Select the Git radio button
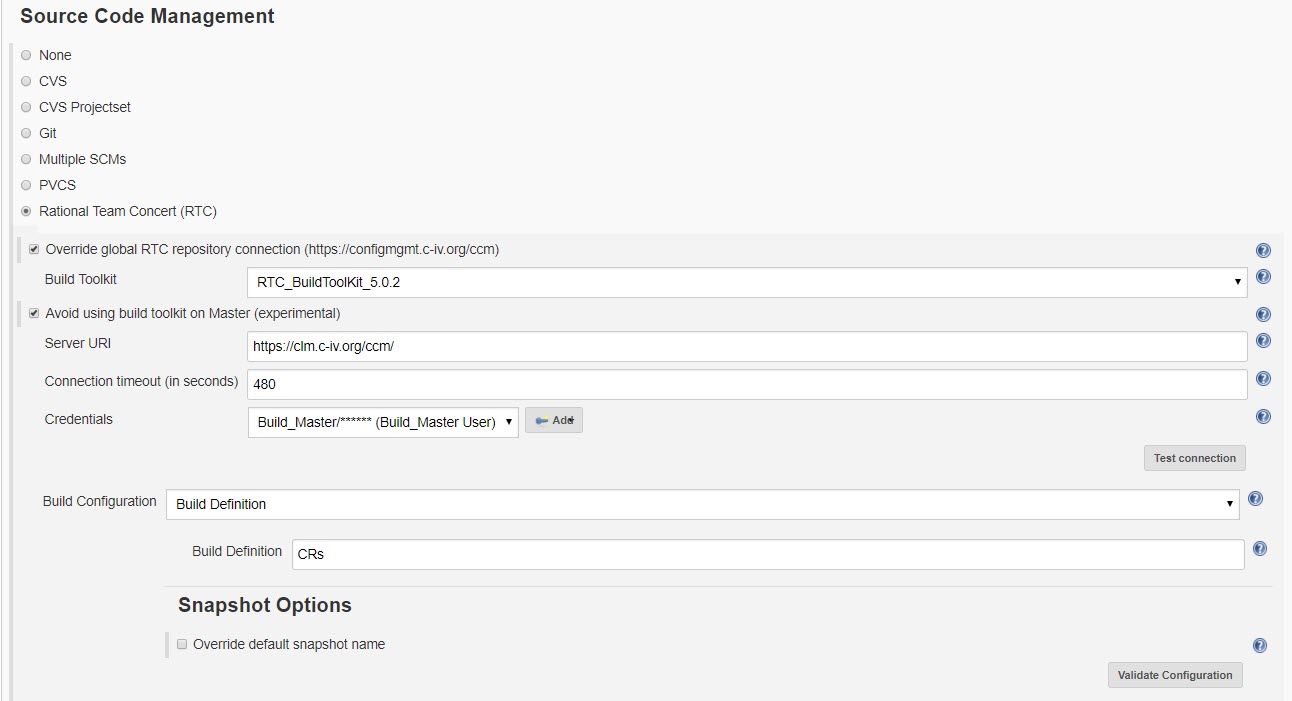1292x701 pixels. [x=26, y=133]
